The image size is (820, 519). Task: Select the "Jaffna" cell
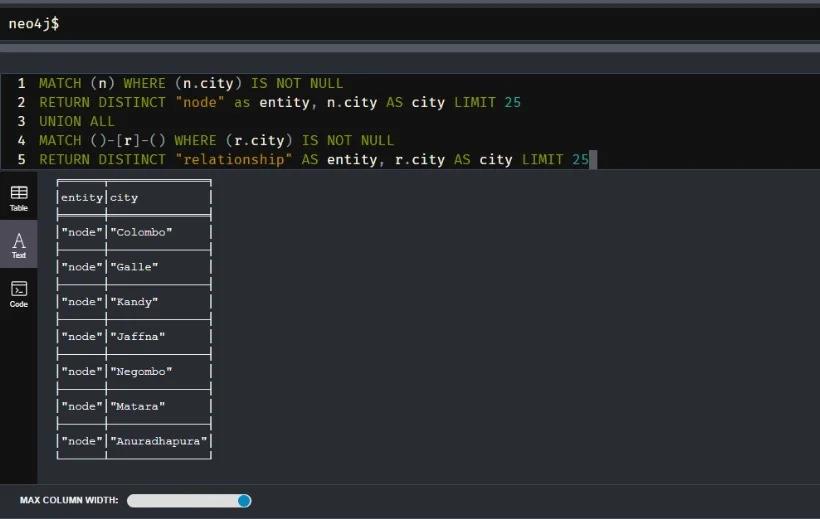point(138,336)
